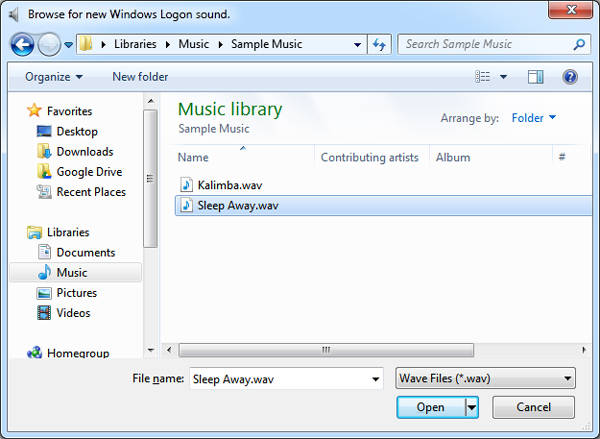Click the folder icon in address bar
Viewport: 600px width, 439px height.
click(86, 44)
